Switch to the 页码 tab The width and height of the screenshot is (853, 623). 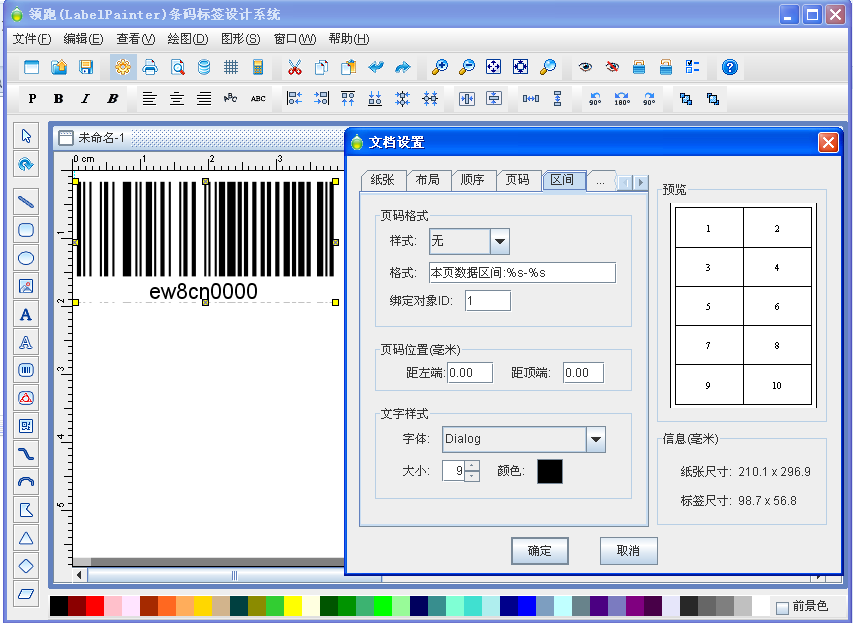517,180
